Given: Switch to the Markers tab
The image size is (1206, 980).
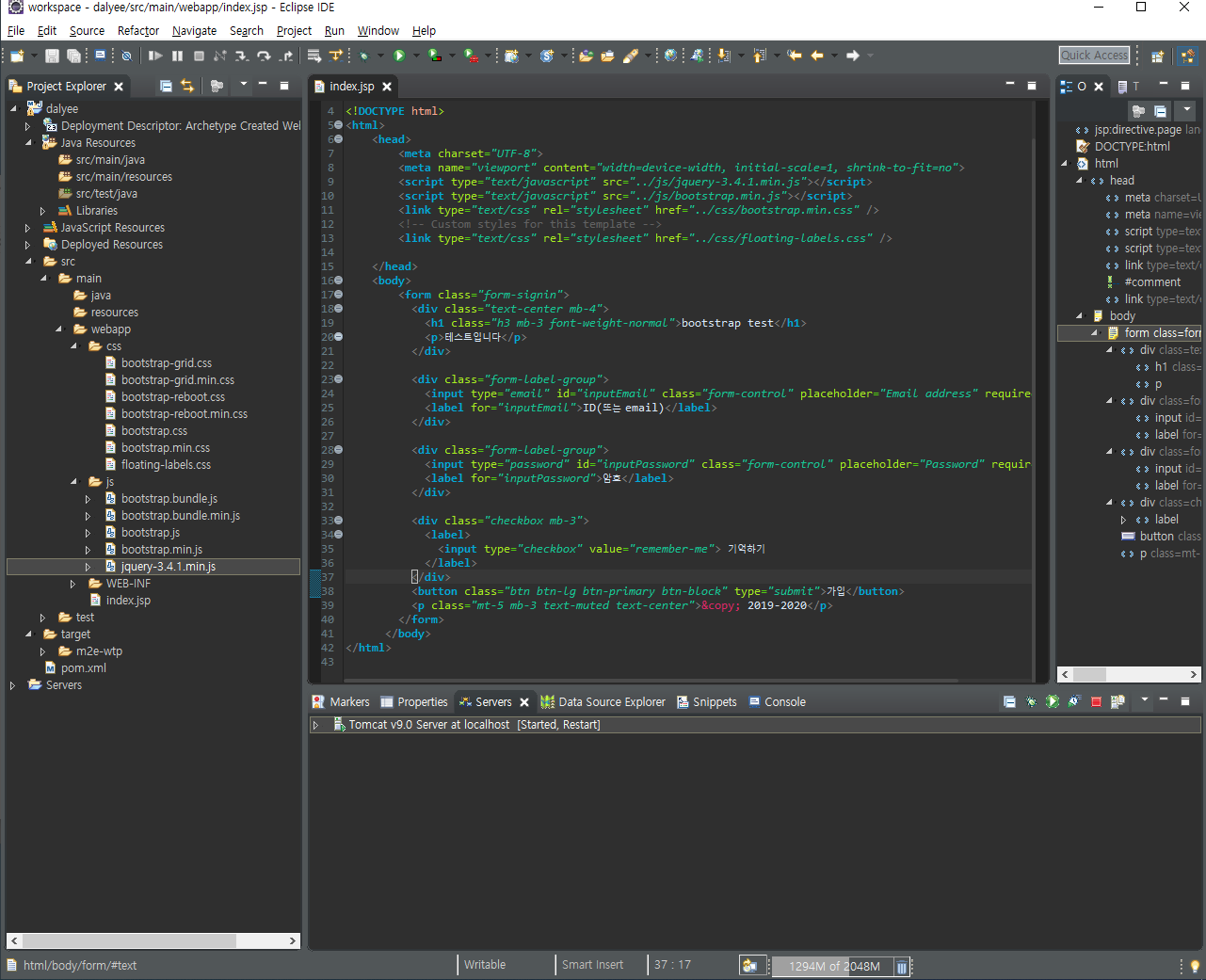Looking at the screenshot, I should pyautogui.click(x=341, y=702).
